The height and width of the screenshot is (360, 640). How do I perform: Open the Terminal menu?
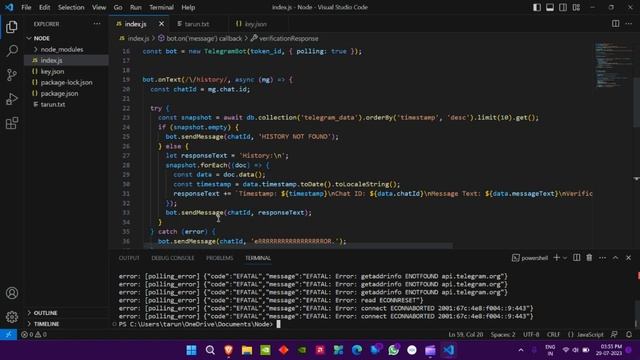[x=161, y=7]
